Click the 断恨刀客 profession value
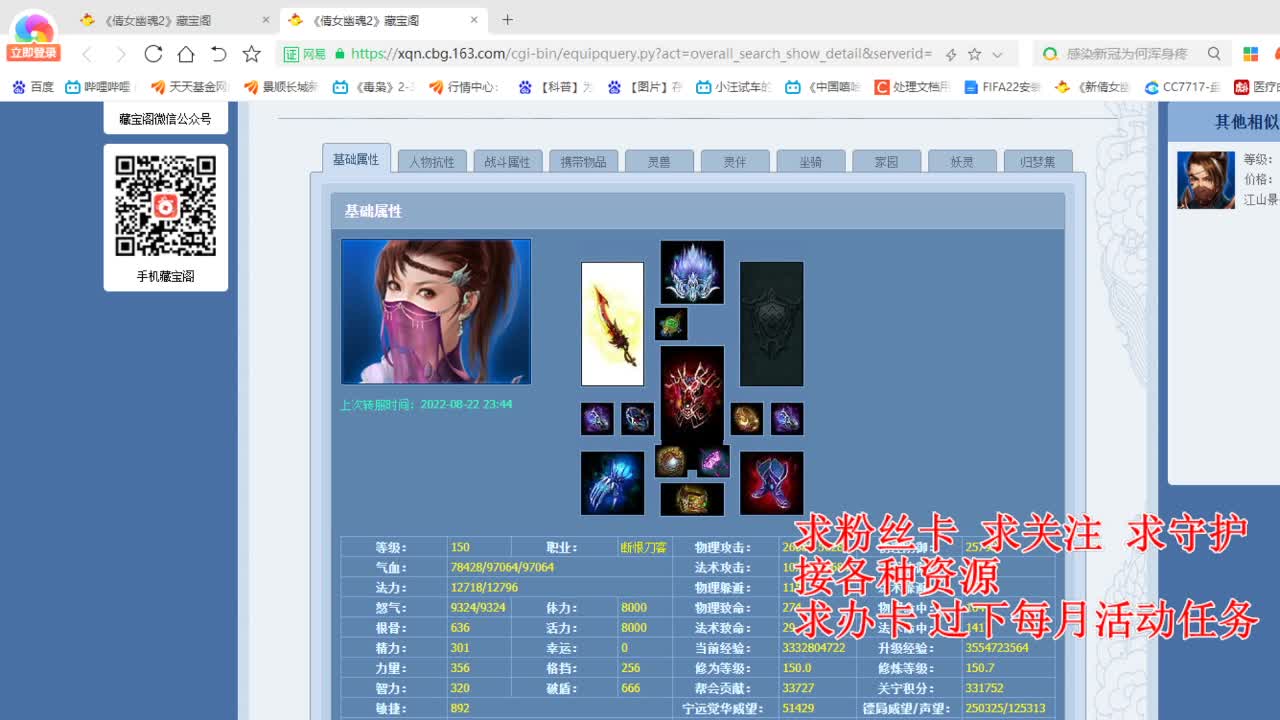Viewport: 1280px width, 720px height. (643, 547)
